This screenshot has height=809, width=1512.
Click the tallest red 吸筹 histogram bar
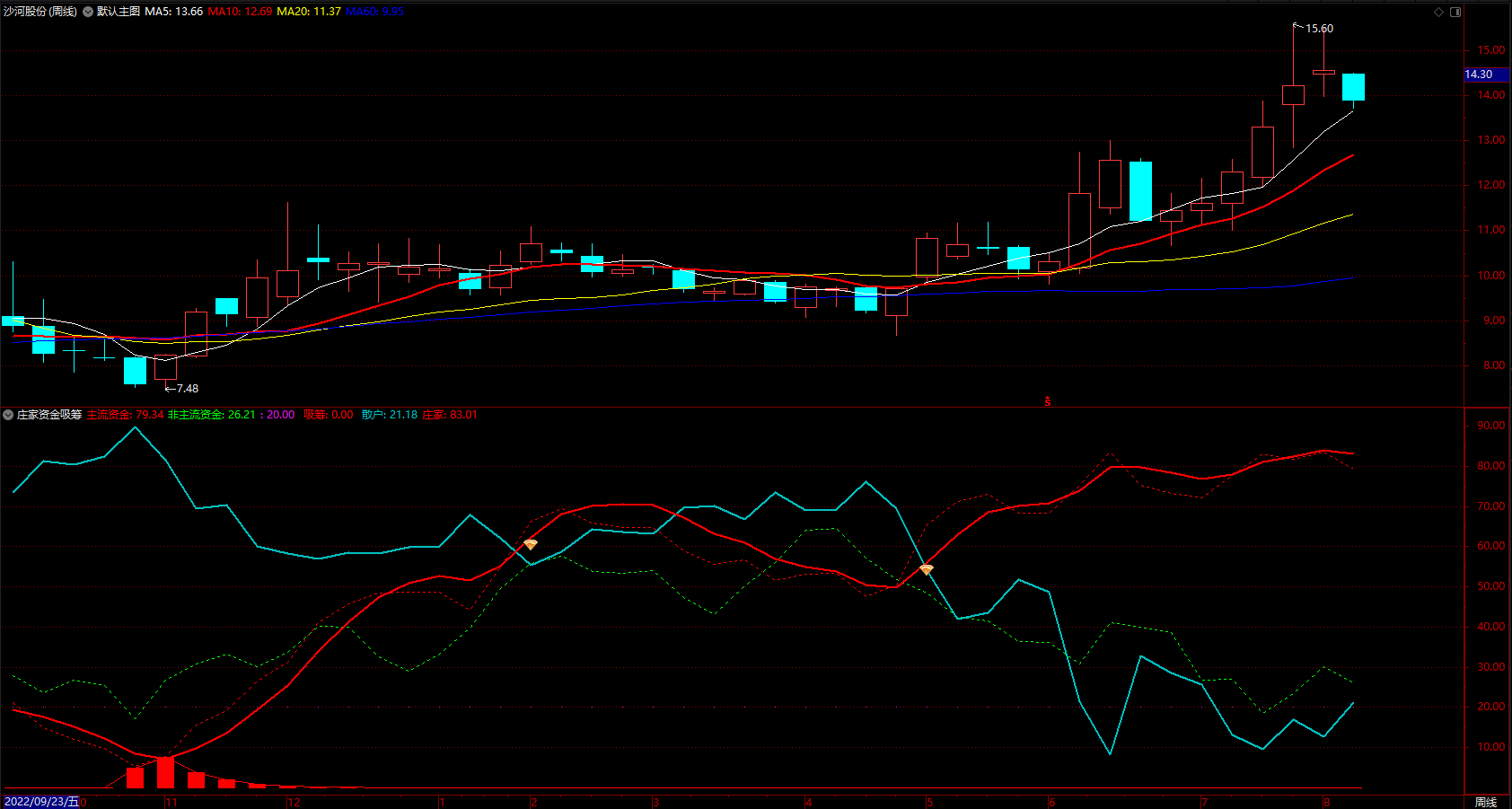pyautogui.click(x=165, y=773)
